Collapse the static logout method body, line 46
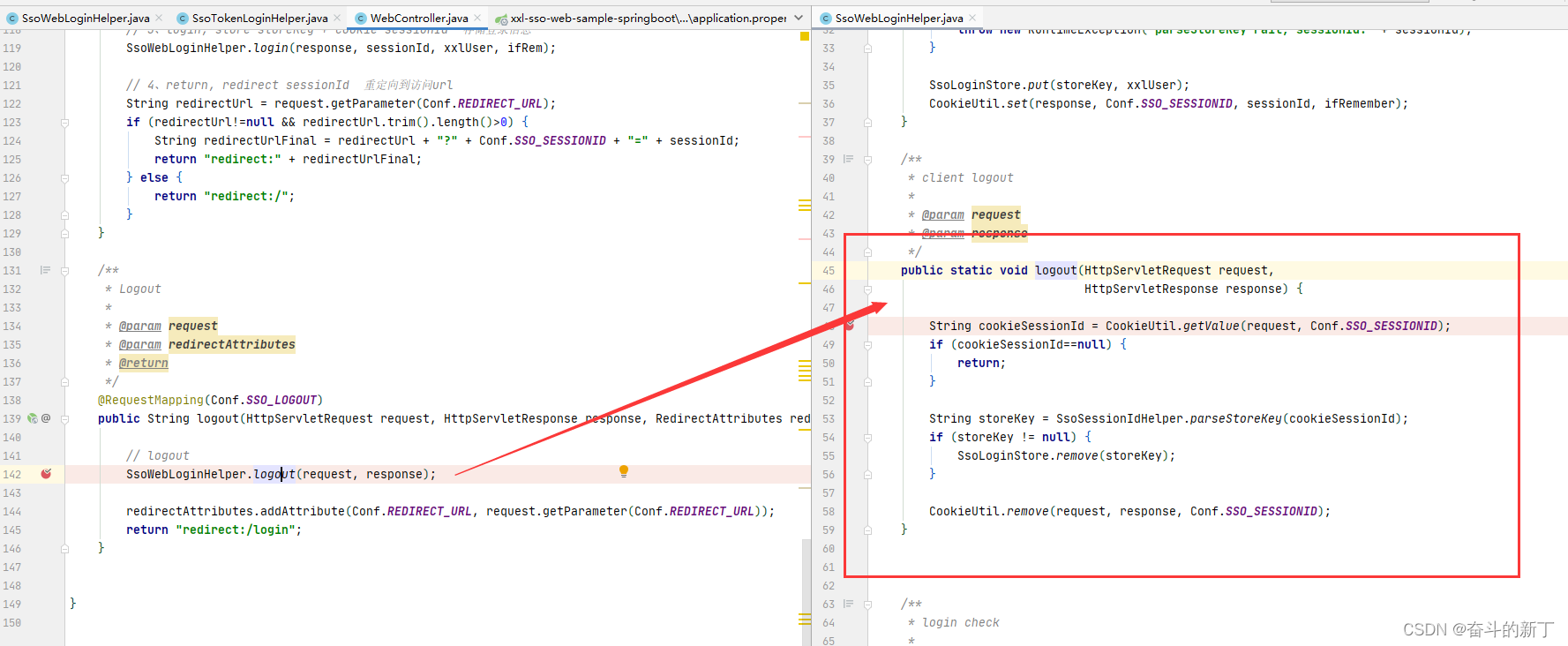1568x646 pixels. [x=868, y=289]
